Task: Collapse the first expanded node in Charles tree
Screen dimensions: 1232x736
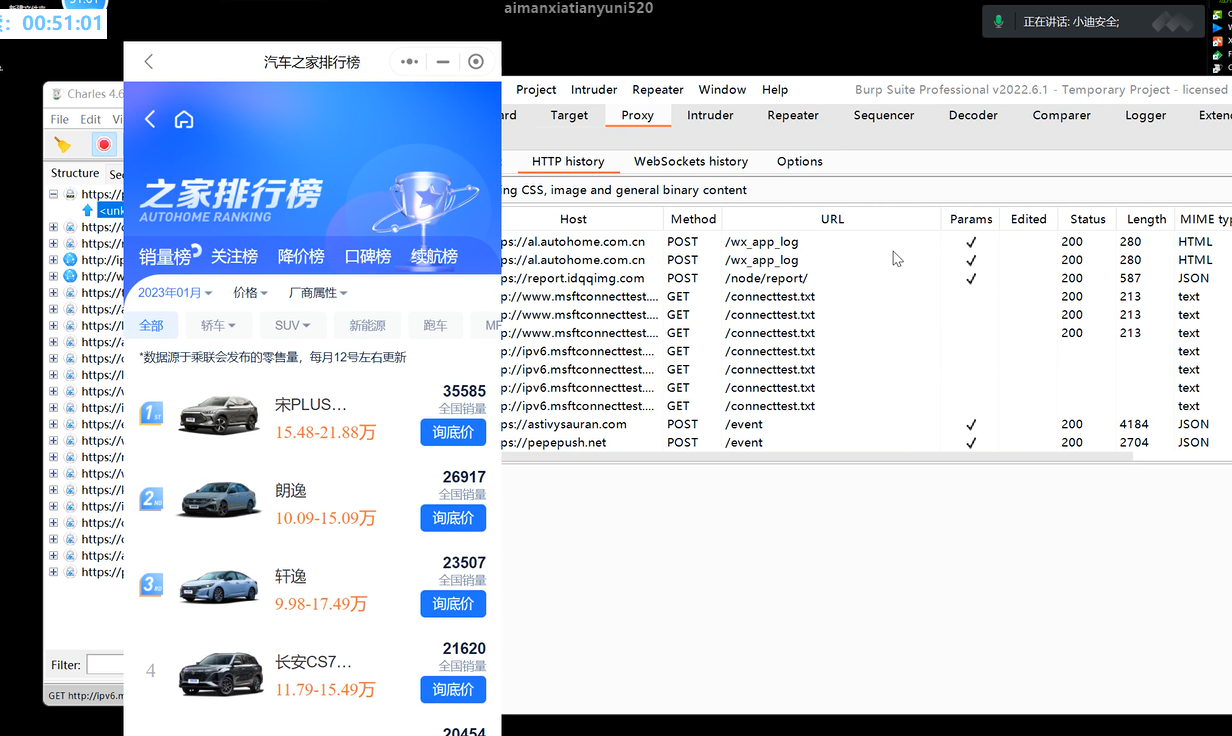Action: coord(54,194)
